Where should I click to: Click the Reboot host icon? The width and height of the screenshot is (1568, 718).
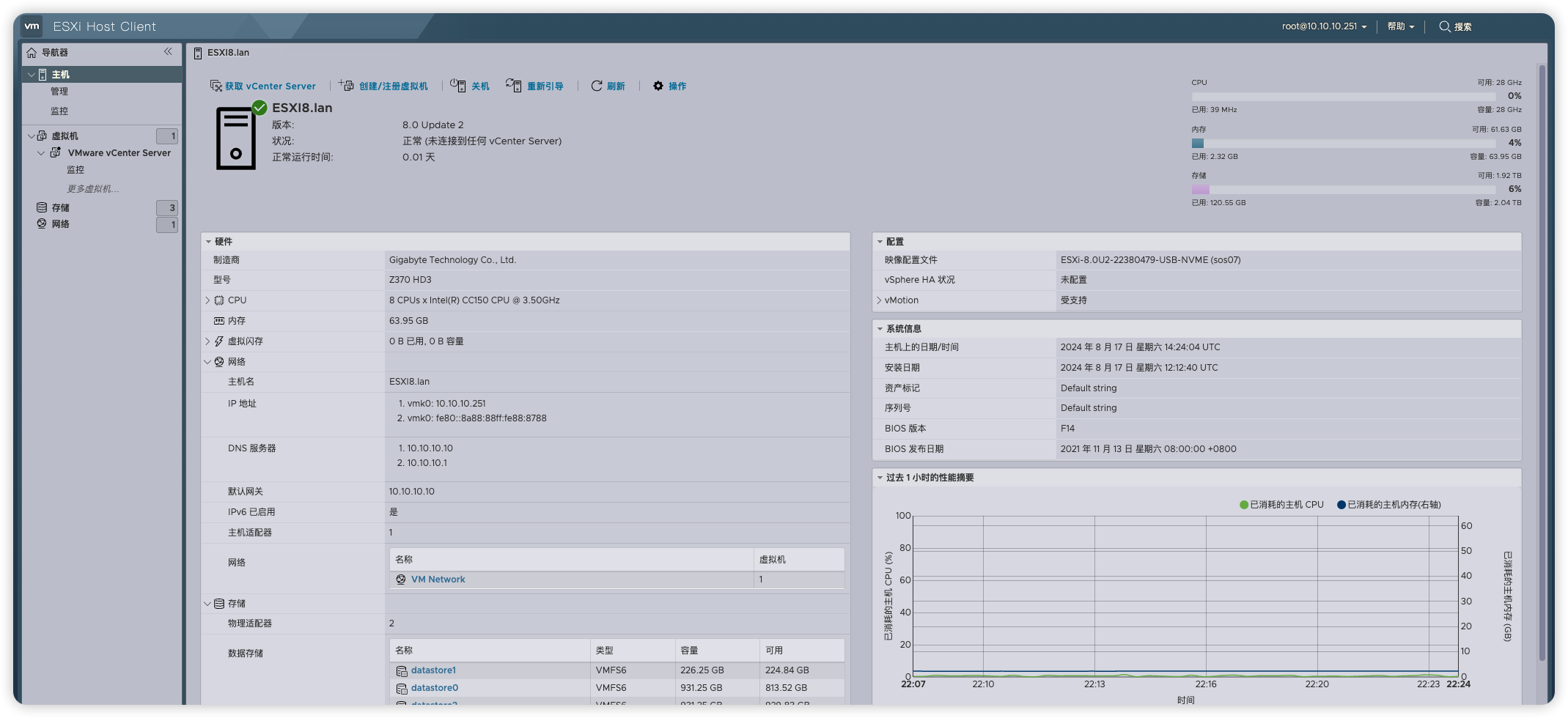coord(514,85)
